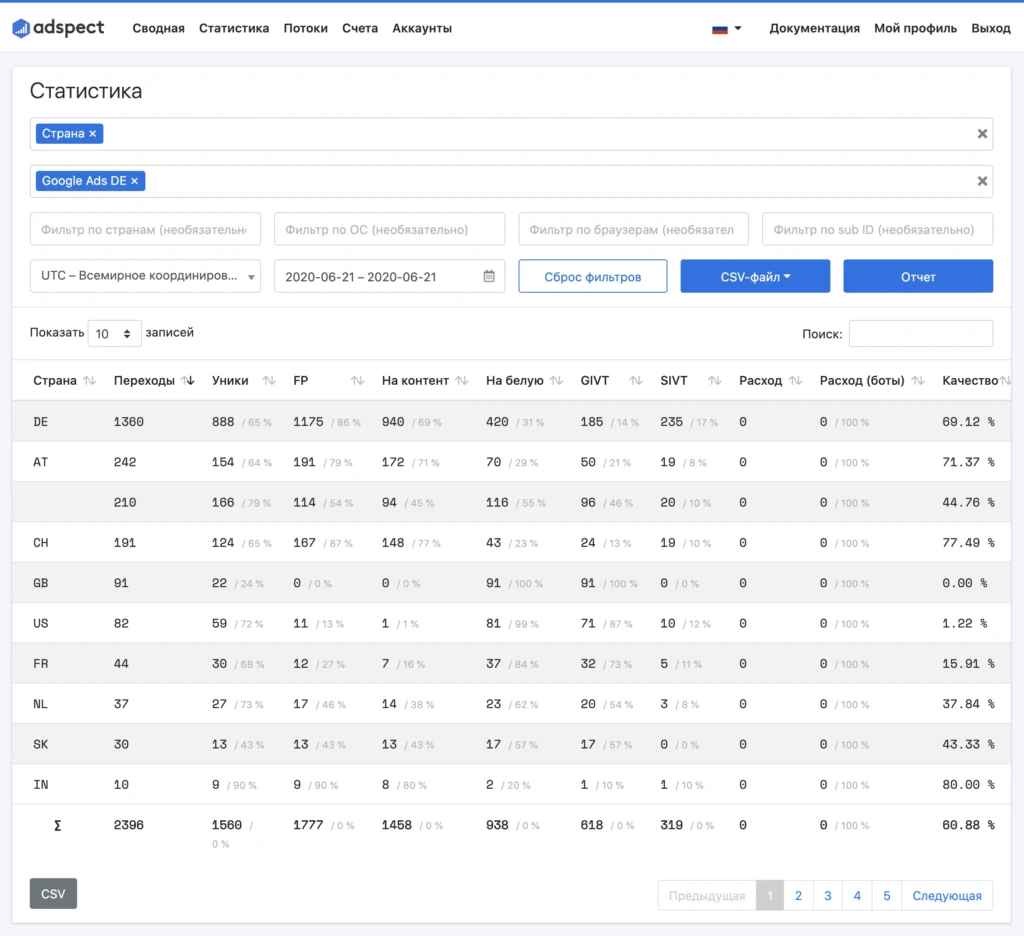This screenshot has width=1024, height=936.
Task: Sort by На белую column arrows
Action: click(x=556, y=380)
